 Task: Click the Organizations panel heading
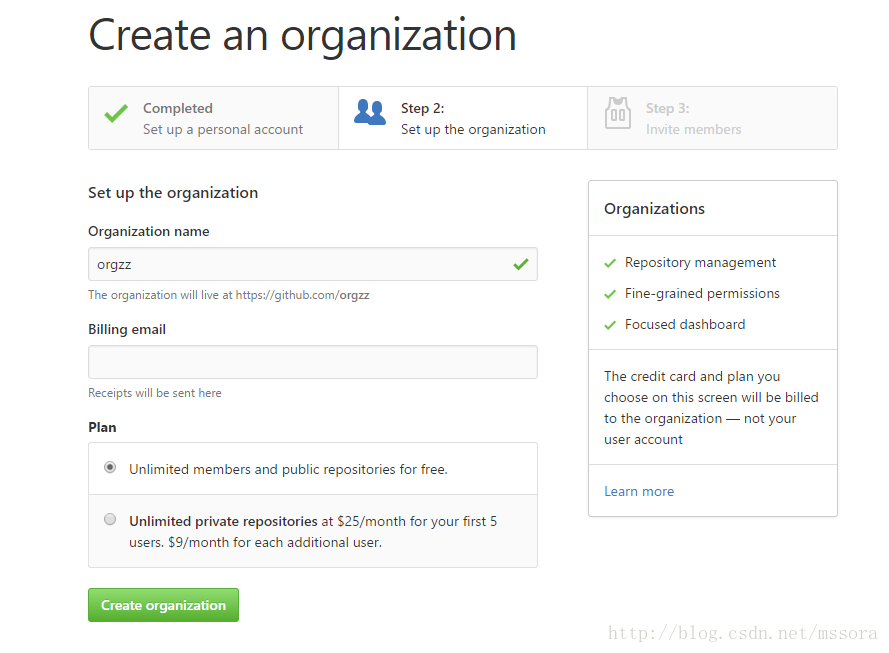(x=654, y=209)
